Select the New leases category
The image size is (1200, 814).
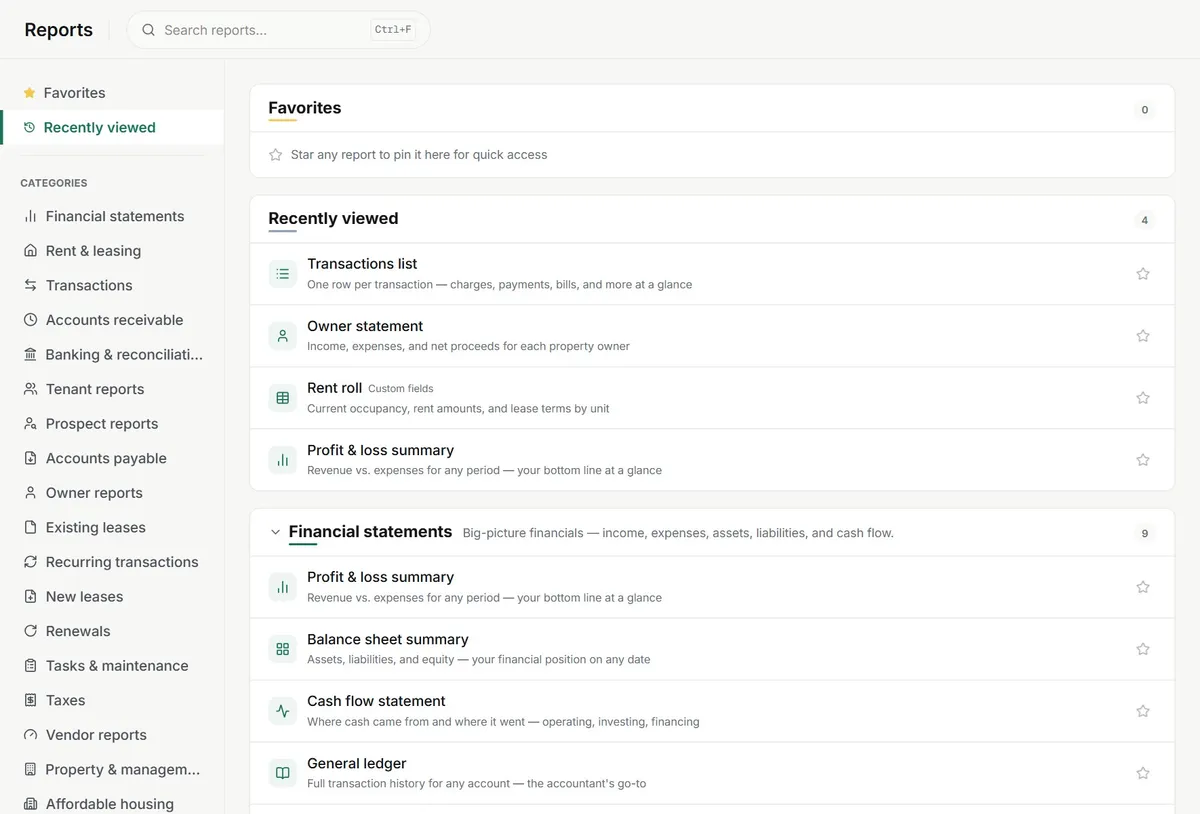[x=112, y=597]
